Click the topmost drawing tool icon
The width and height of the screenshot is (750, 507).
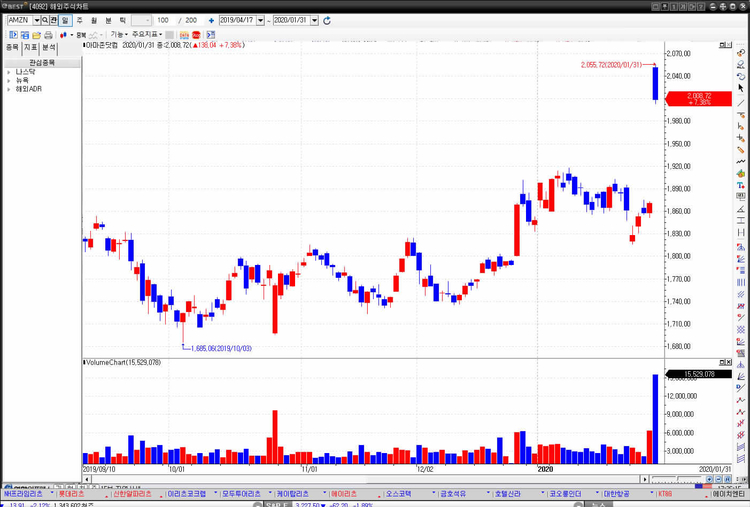click(741, 52)
